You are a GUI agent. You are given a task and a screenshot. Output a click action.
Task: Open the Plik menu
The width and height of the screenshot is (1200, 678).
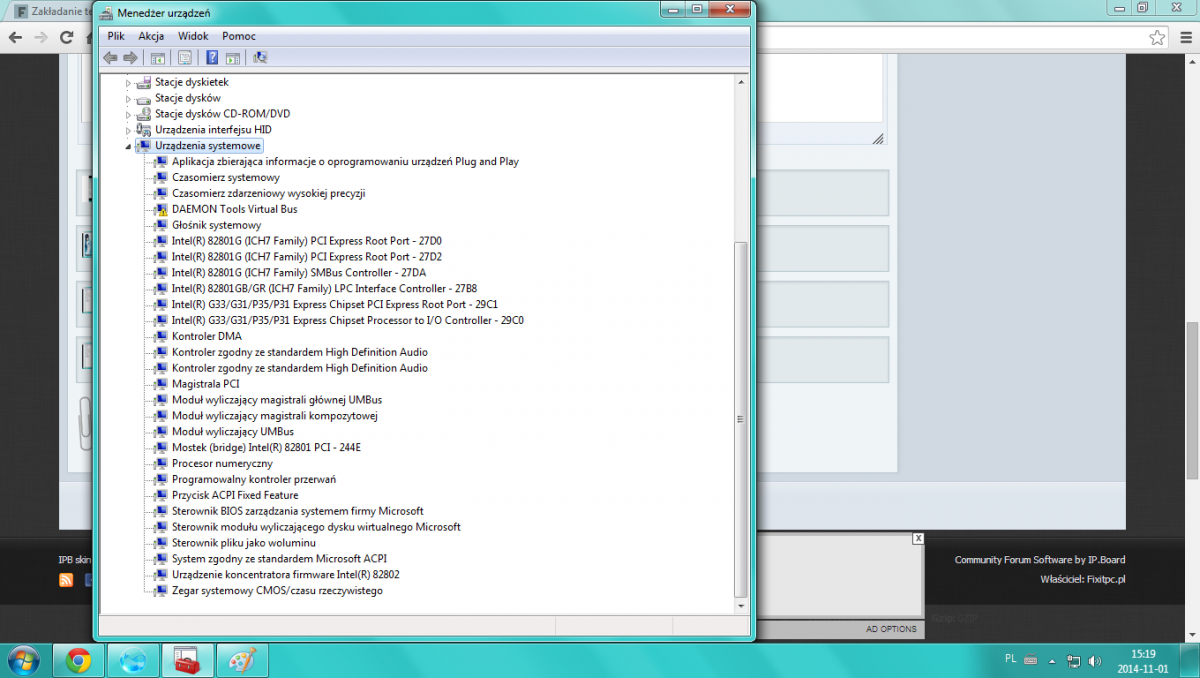[116, 36]
